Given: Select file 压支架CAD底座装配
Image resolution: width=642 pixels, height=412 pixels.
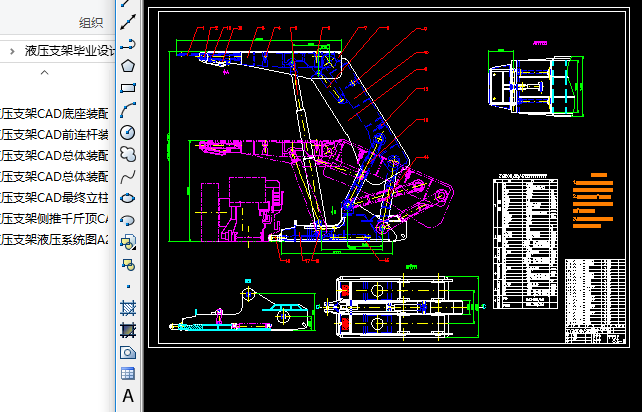Looking at the screenshot, I should [54, 113].
